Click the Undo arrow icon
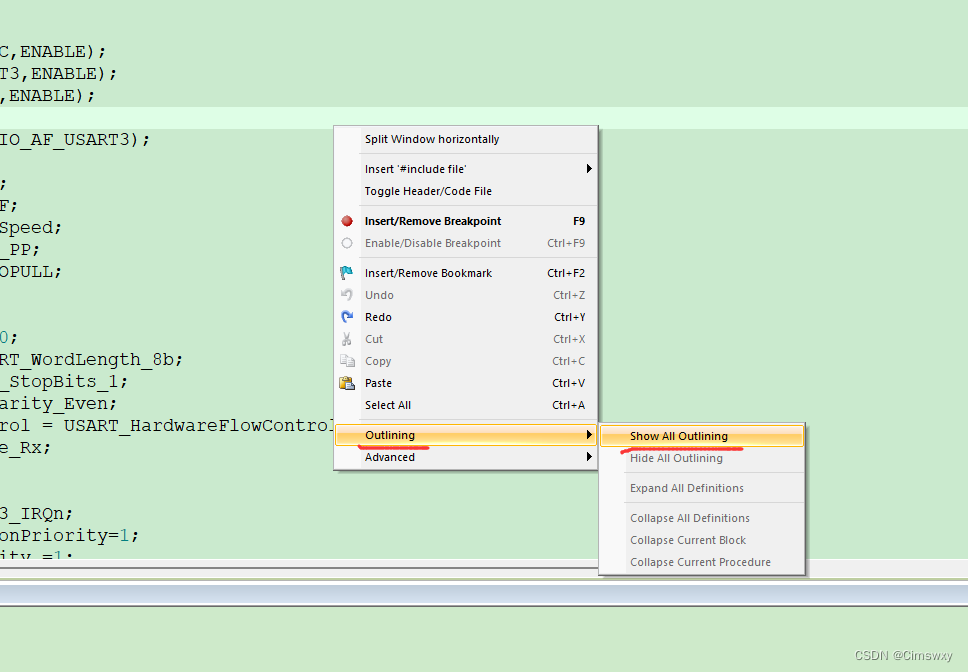968x672 pixels. (x=347, y=295)
